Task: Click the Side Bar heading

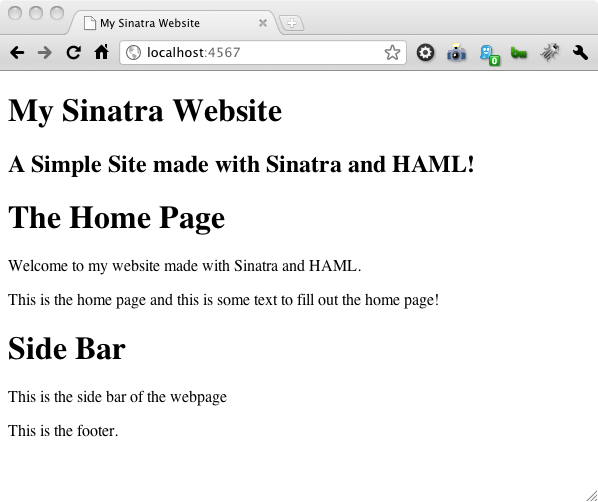Action: pyautogui.click(x=67, y=348)
